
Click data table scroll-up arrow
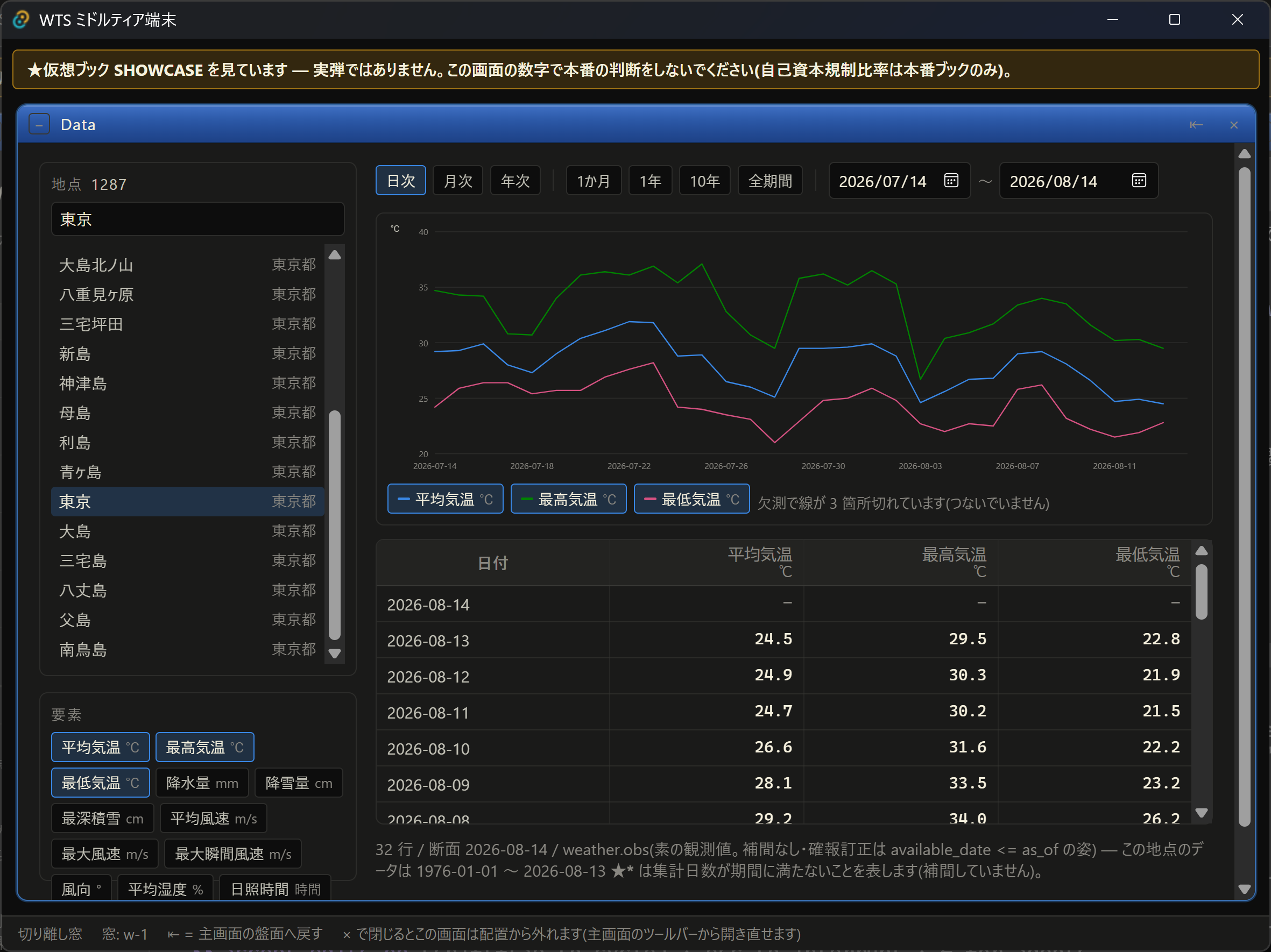click(1201, 551)
